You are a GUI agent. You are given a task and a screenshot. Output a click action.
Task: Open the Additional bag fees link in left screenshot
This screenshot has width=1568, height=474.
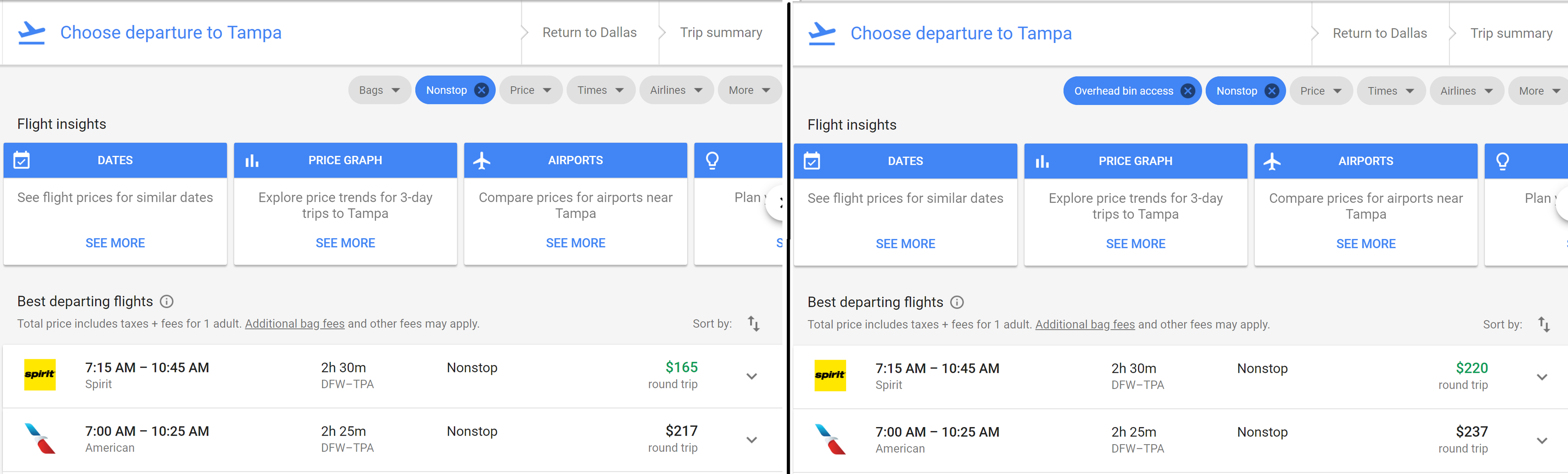point(294,324)
